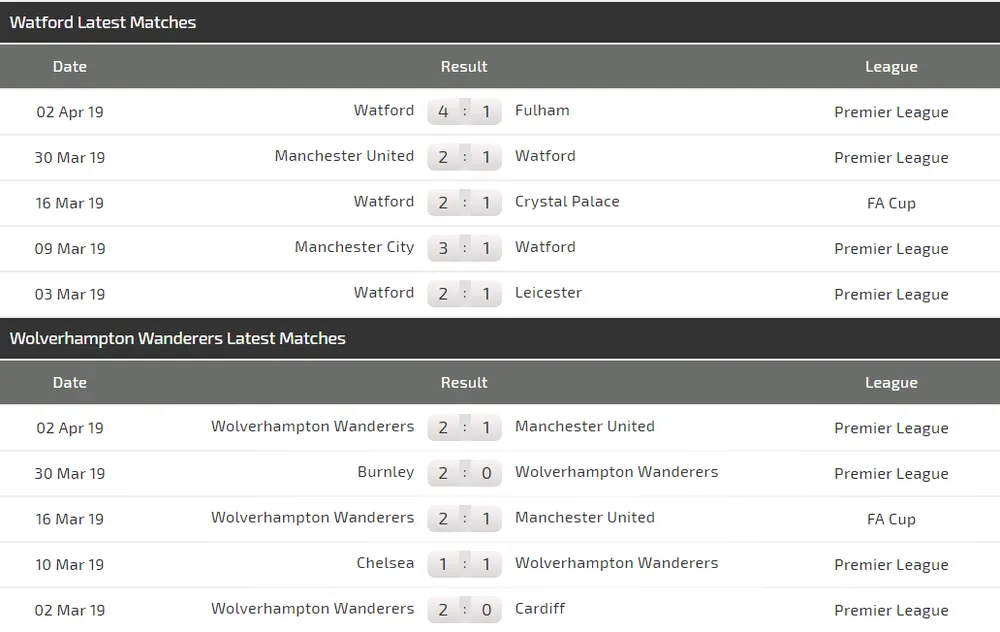
Task: Click Crystal Palace in FA Cup row
Action: 567,202
